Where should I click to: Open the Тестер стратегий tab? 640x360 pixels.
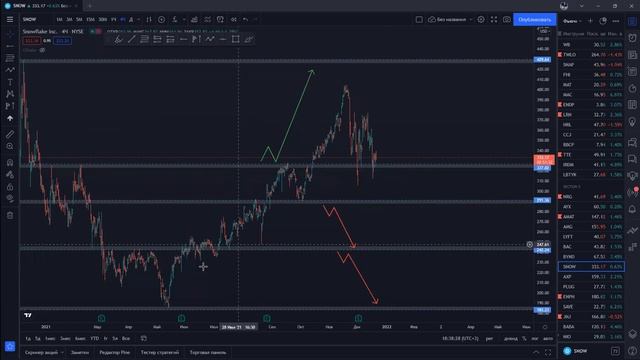[x=160, y=352]
